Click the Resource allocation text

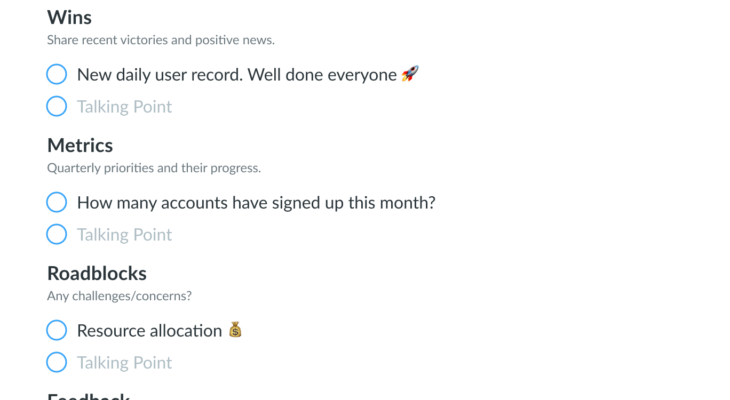[149, 331]
